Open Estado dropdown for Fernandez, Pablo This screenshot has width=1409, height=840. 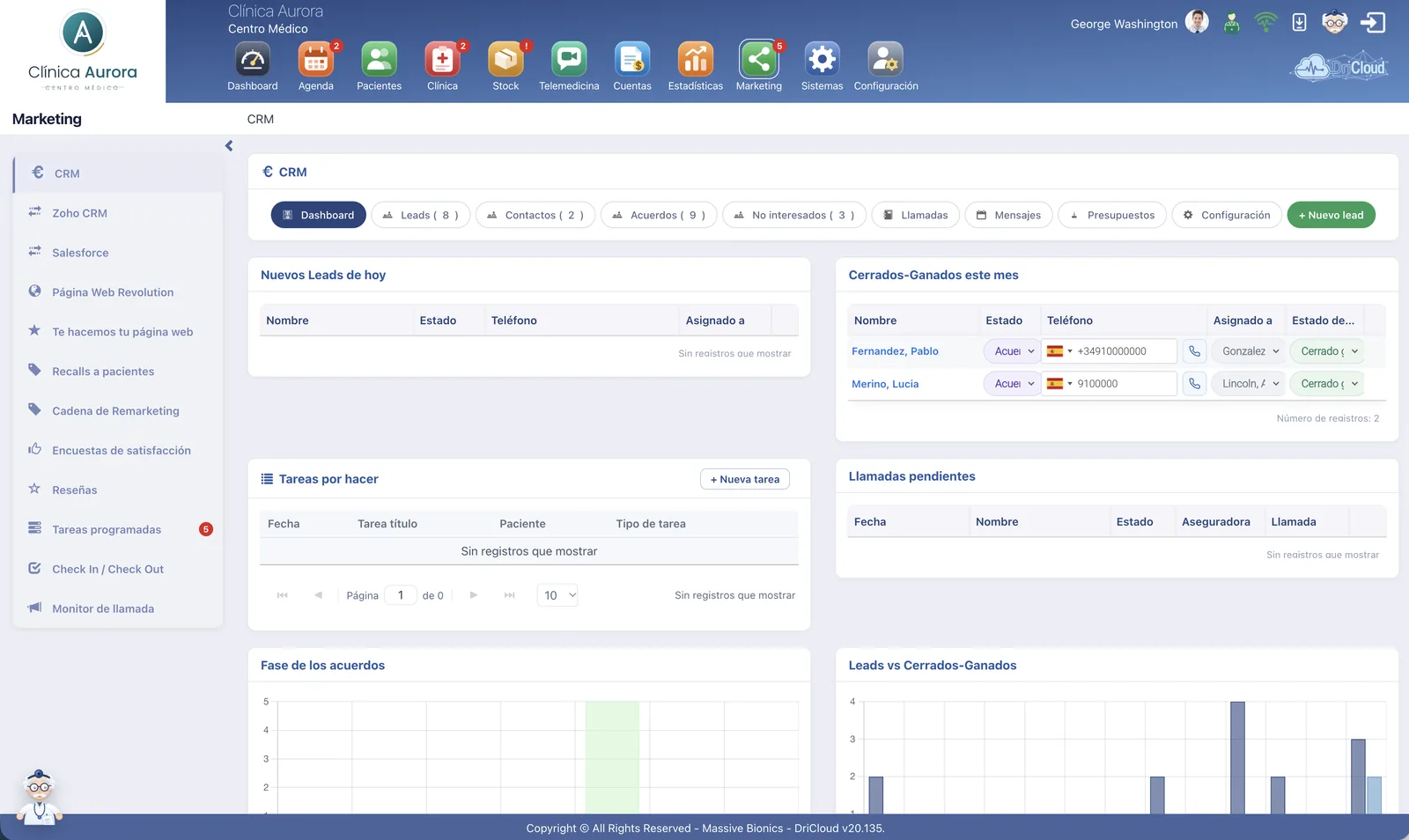pos(1013,351)
